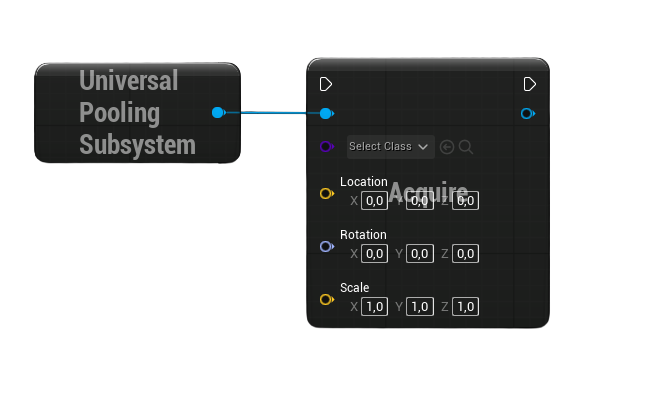Click the Location X value field
This screenshot has height=404, width=645.
pyautogui.click(x=375, y=201)
